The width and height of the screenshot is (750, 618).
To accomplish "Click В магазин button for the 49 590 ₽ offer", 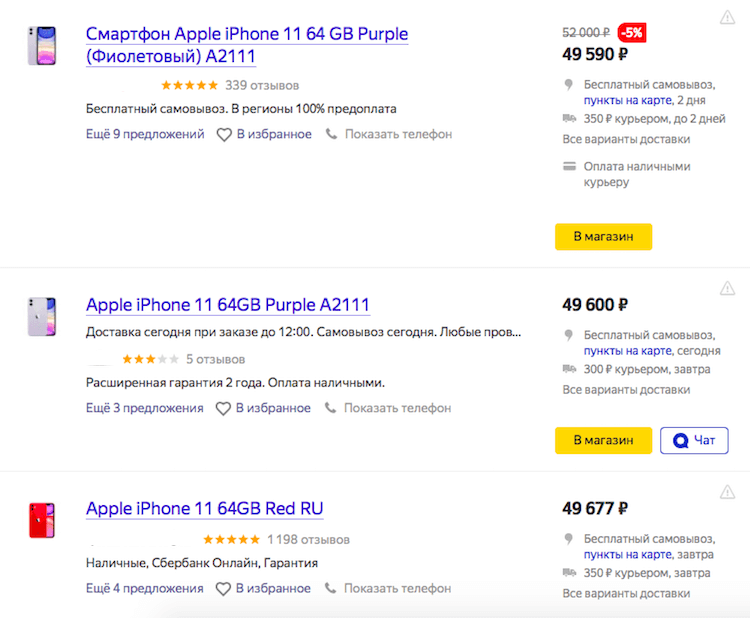I will (x=603, y=237).
